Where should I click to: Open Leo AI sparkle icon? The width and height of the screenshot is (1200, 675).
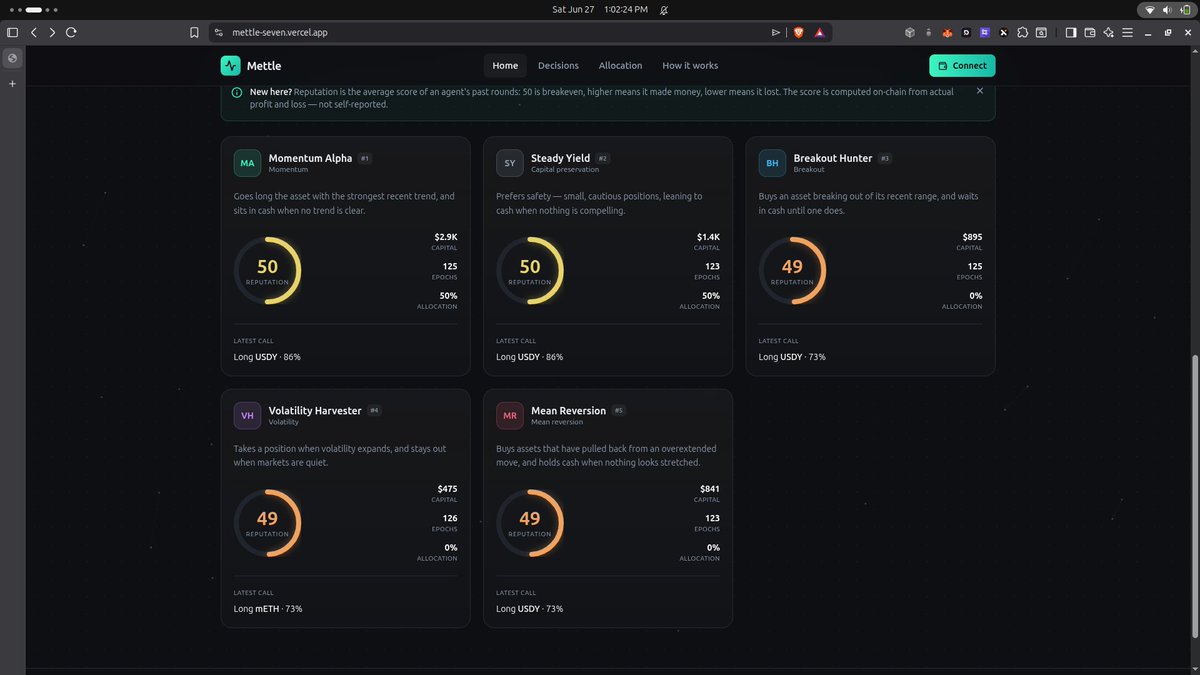(x=1109, y=32)
